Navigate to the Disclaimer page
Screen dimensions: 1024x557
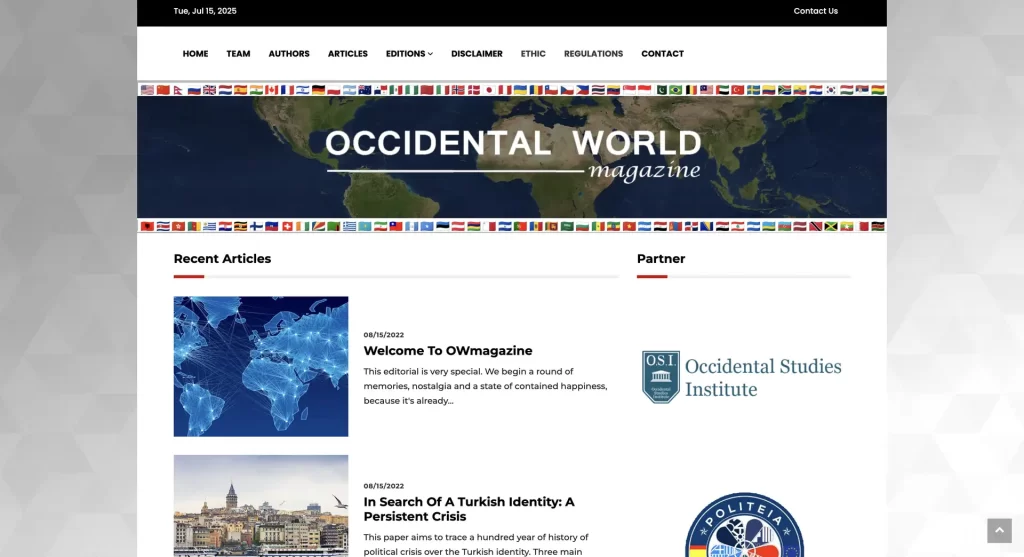(x=477, y=54)
